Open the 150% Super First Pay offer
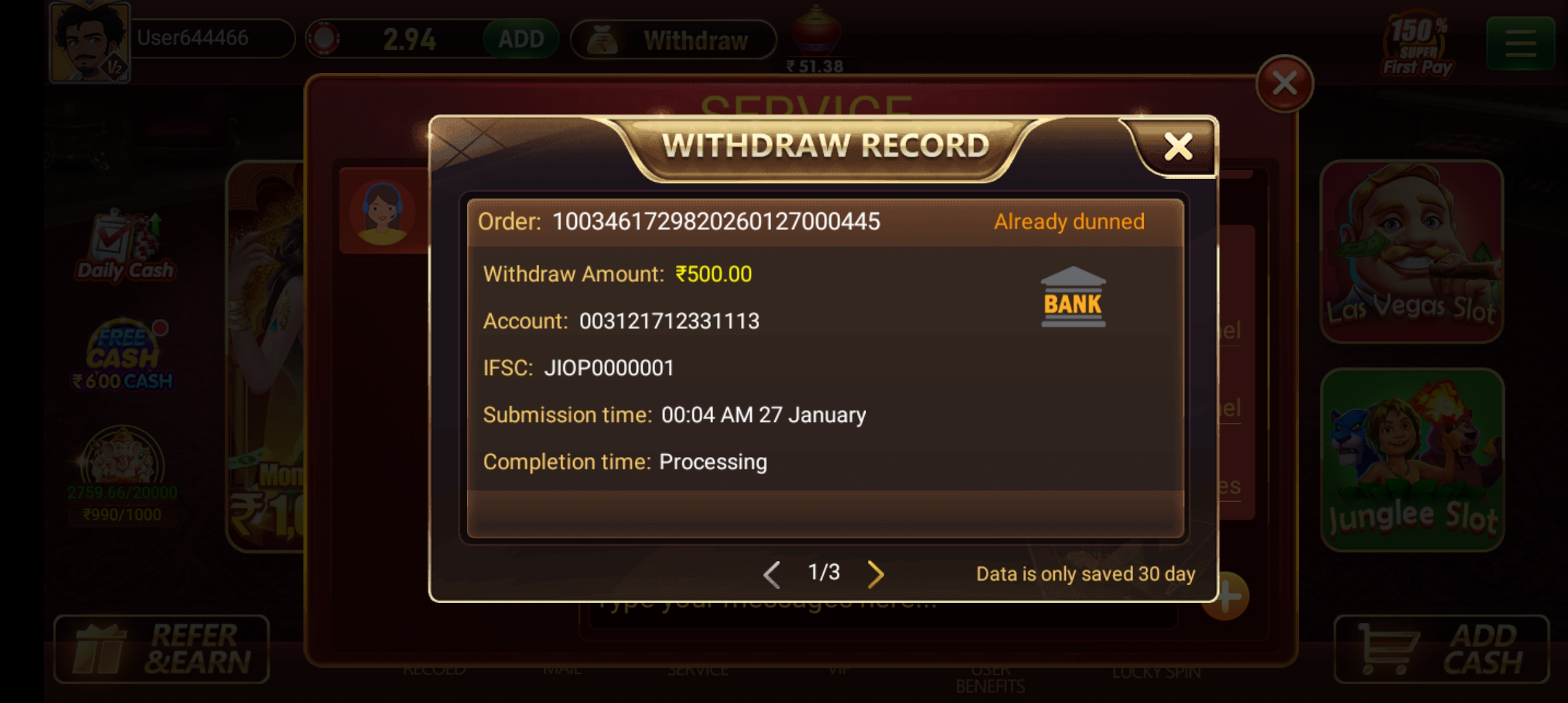1568x703 pixels. click(1418, 44)
